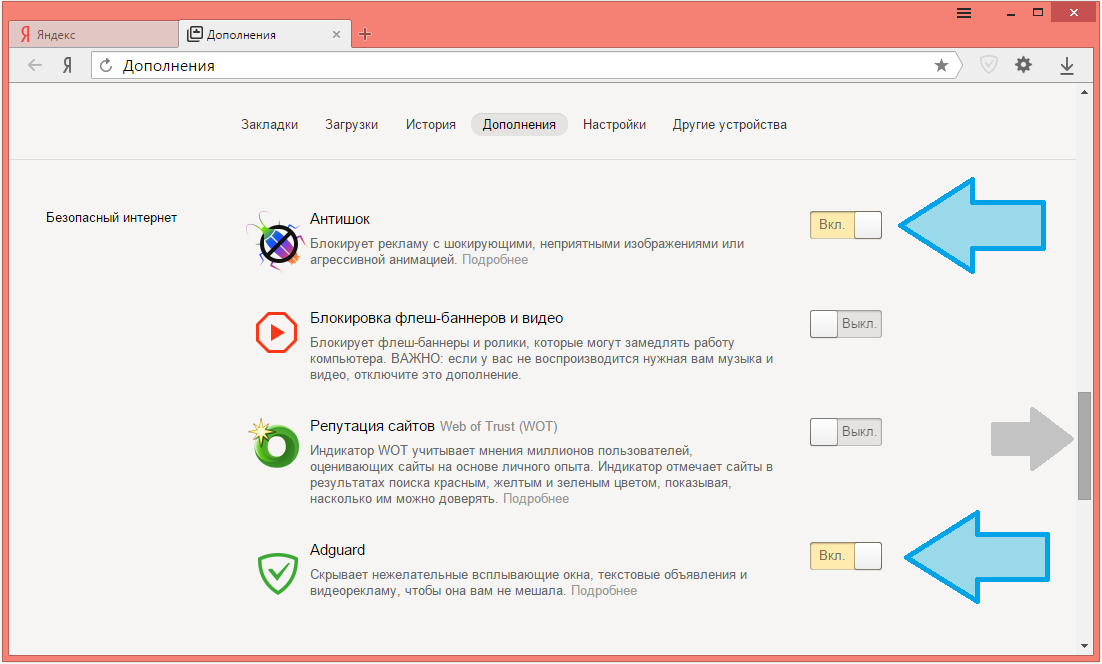This screenshot has height=664, width=1102.
Task: Click Подробнее link under Adguard
Action: (604, 591)
